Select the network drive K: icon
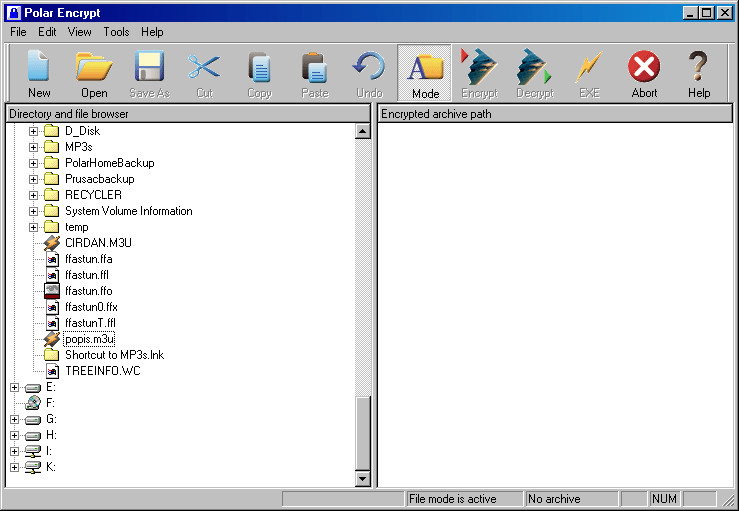This screenshot has width=739, height=511. coord(33,467)
